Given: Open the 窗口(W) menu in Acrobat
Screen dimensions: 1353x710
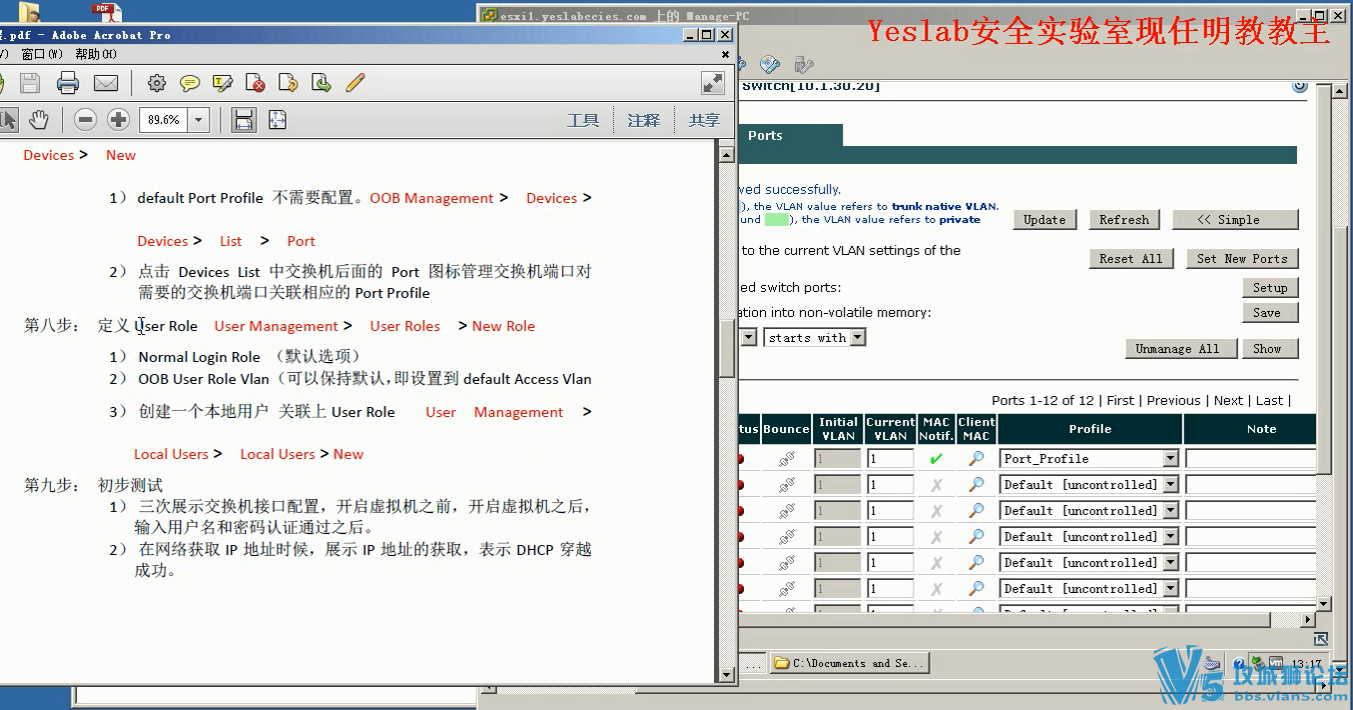Looking at the screenshot, I should coord(42,54).
